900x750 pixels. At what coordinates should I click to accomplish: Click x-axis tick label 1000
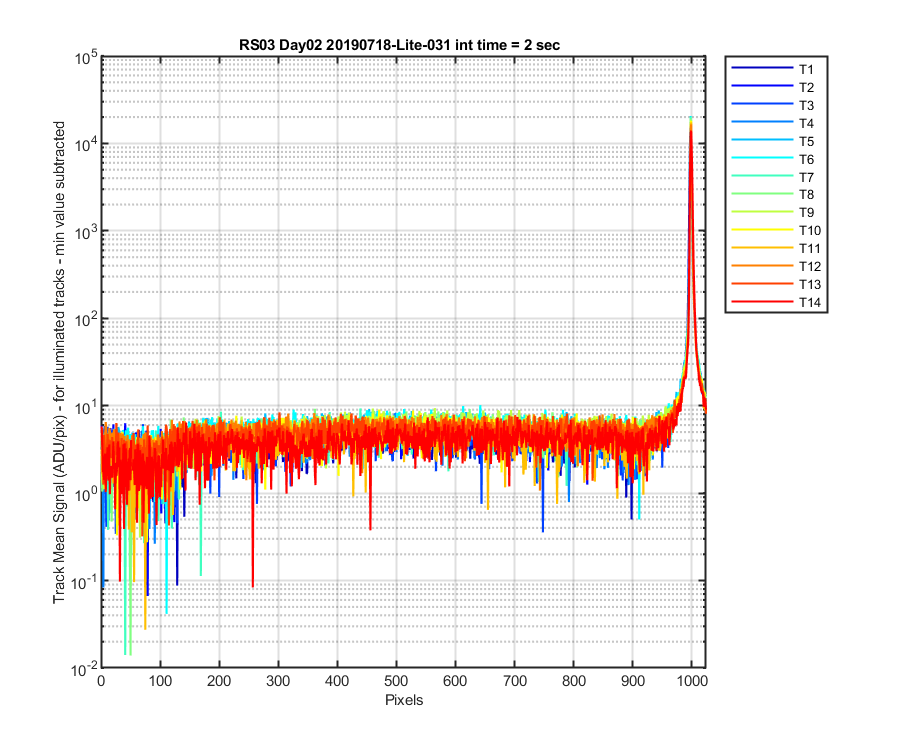(x=692, y=681)
